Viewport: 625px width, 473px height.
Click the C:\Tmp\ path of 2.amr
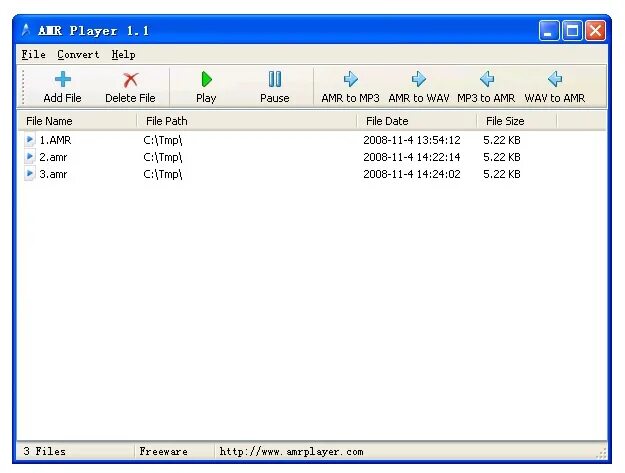[163, 157]
